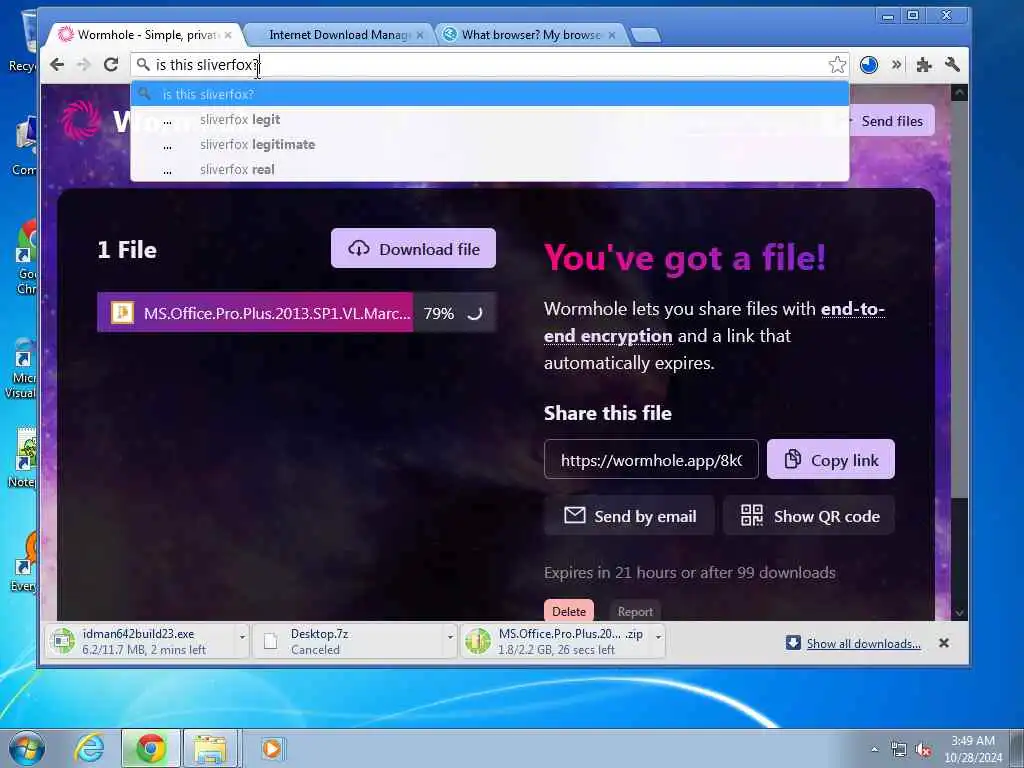
Task: Open the idman642build23.exe download item
Action: [140, 641]
